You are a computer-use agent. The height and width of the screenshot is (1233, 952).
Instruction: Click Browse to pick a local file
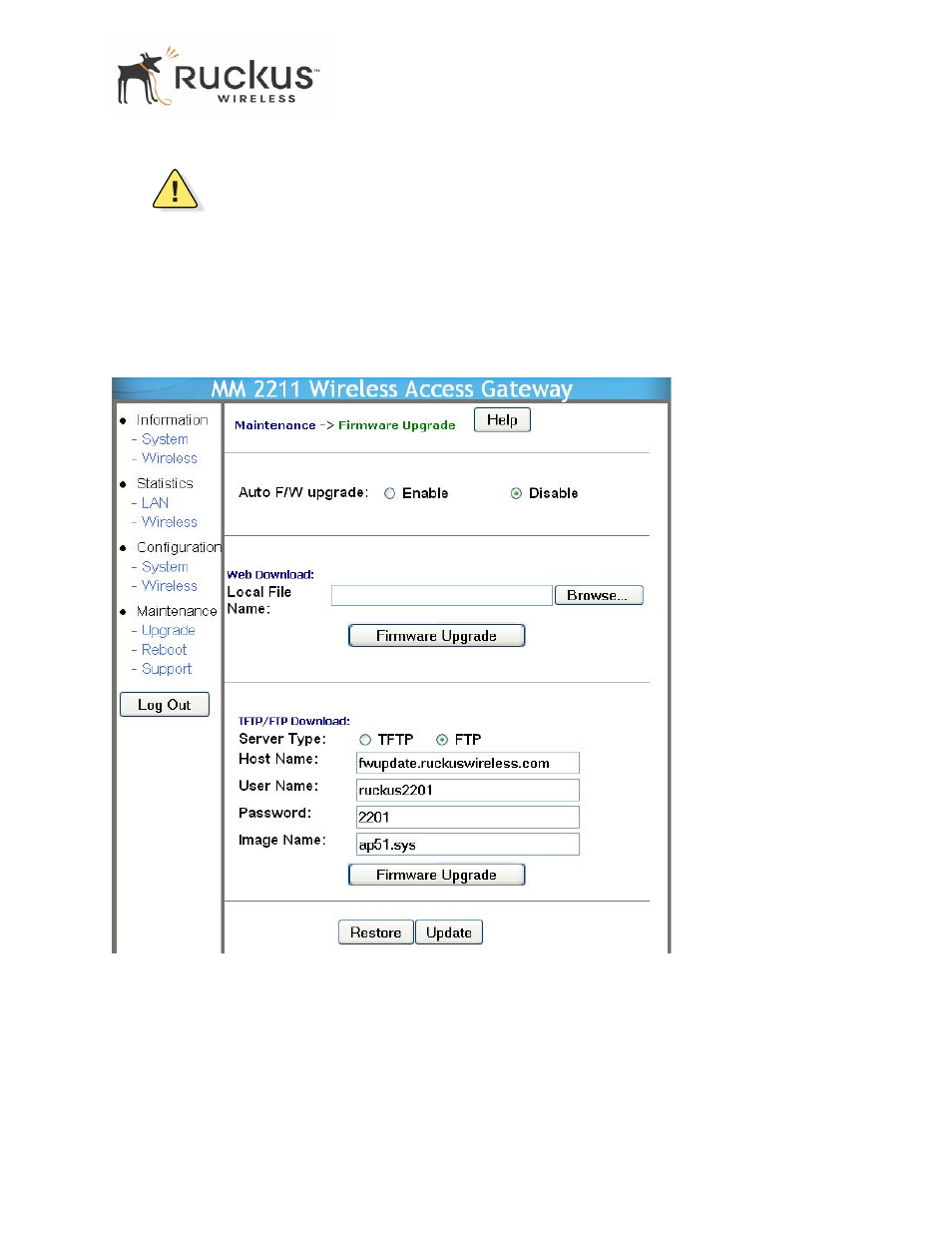[599, 595]
